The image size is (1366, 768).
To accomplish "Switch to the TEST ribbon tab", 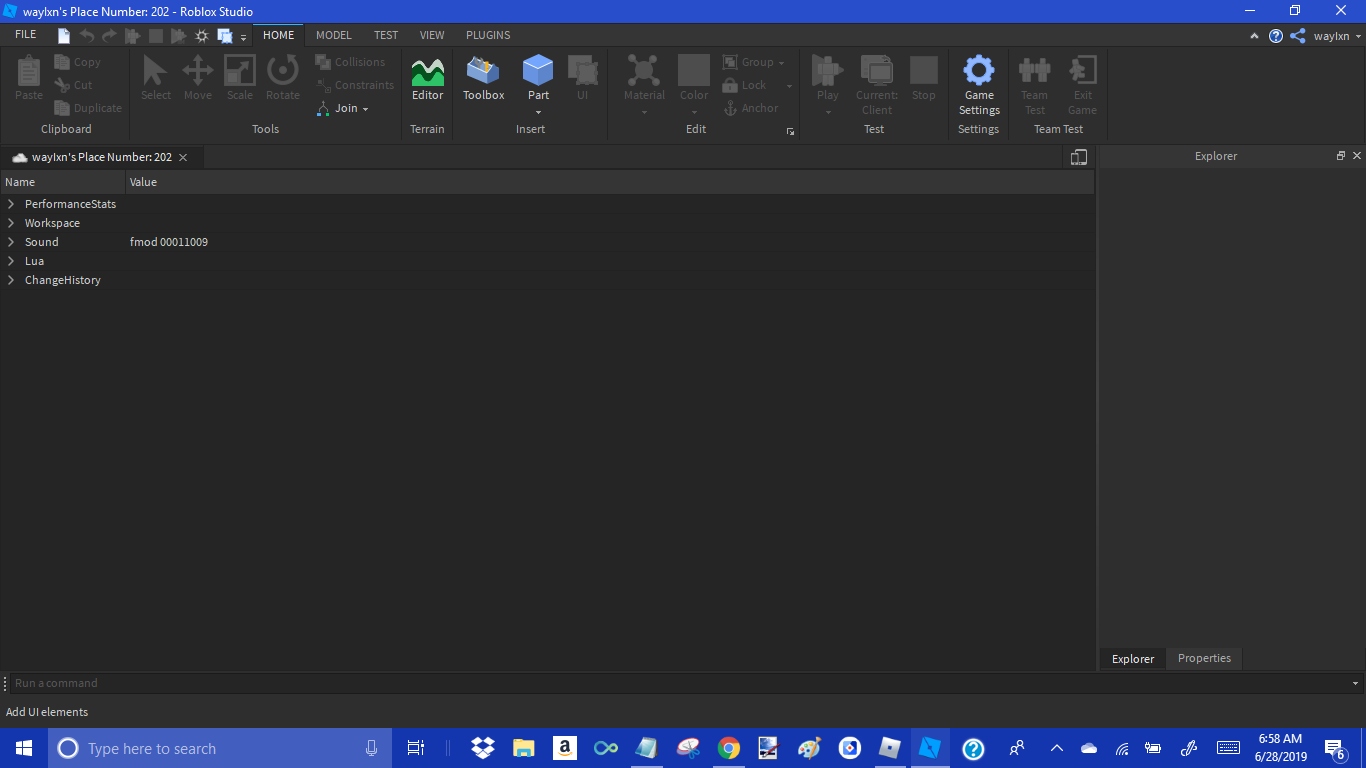I will point(386,35).
